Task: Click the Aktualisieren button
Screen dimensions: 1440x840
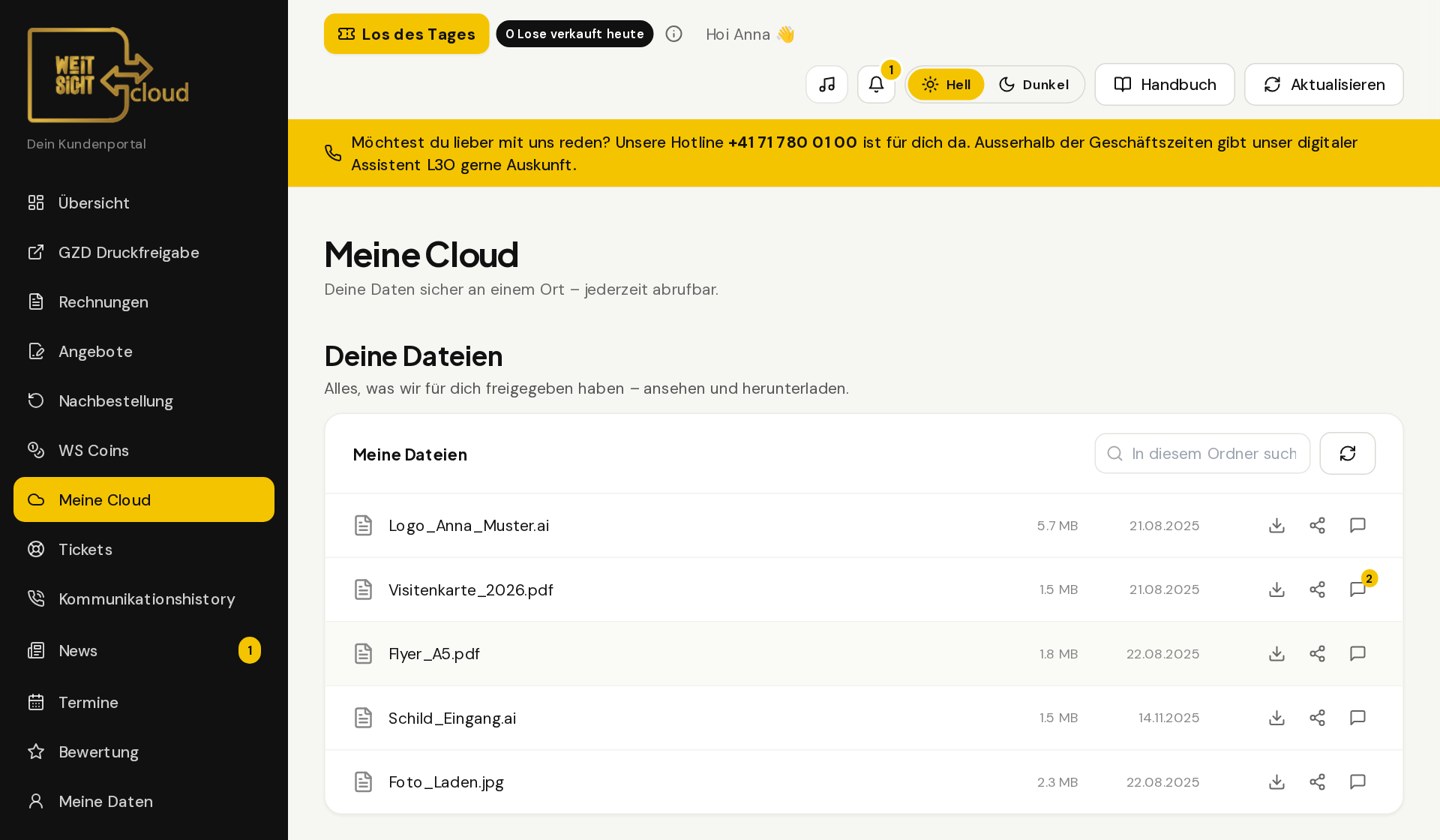Action: [x=1324, y=84]
